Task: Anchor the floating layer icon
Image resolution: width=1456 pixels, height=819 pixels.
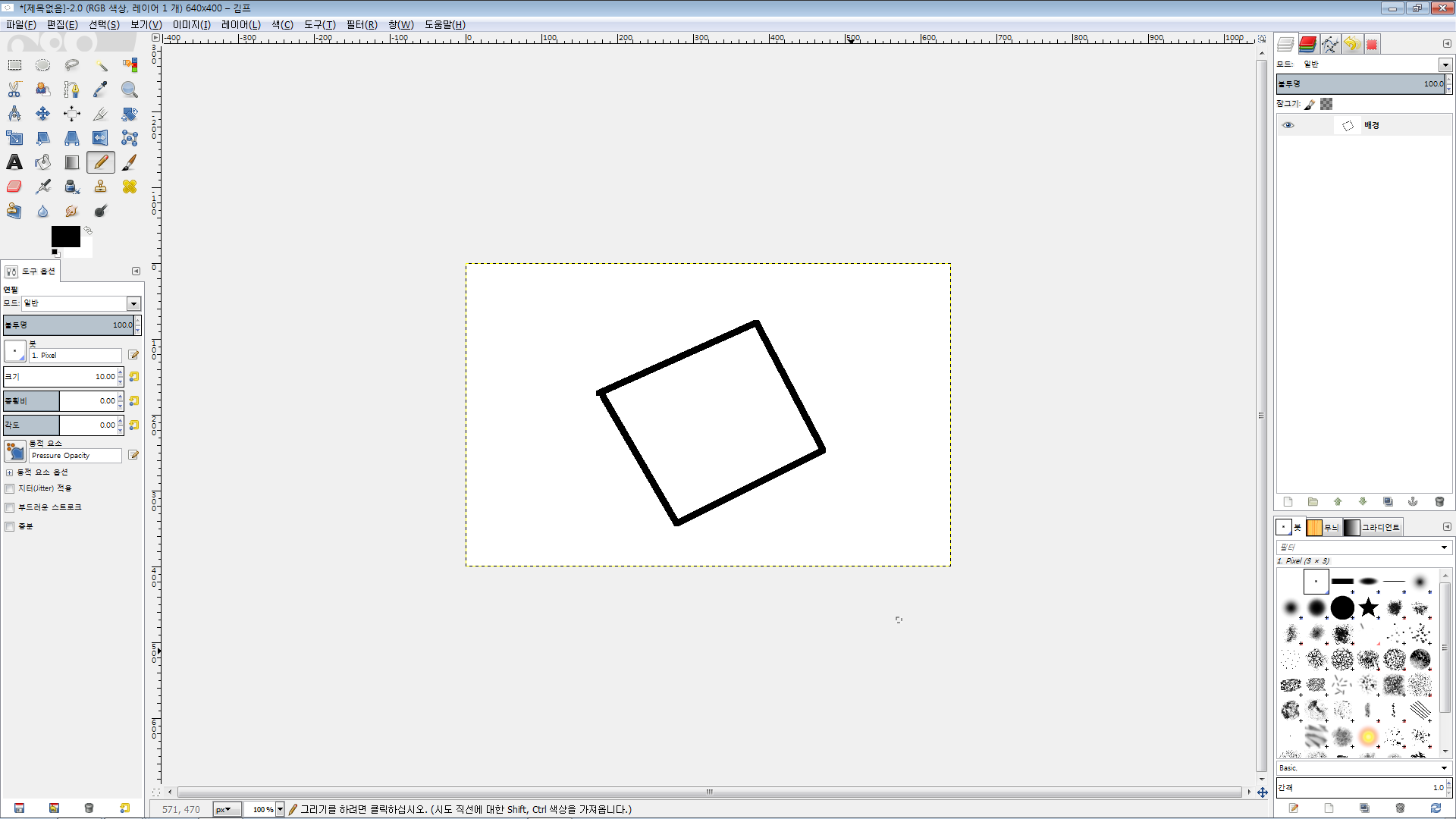Action: point(1413,502)
